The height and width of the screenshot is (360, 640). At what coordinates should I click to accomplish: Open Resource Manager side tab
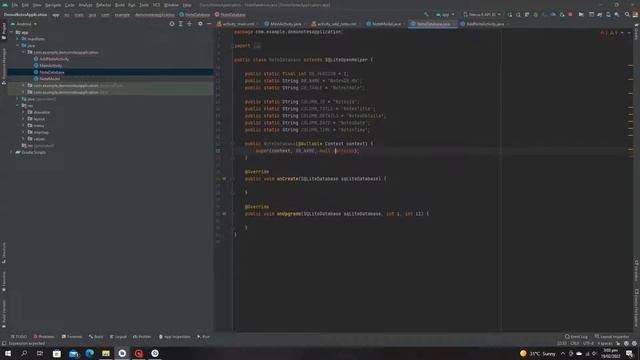(4, 65)
